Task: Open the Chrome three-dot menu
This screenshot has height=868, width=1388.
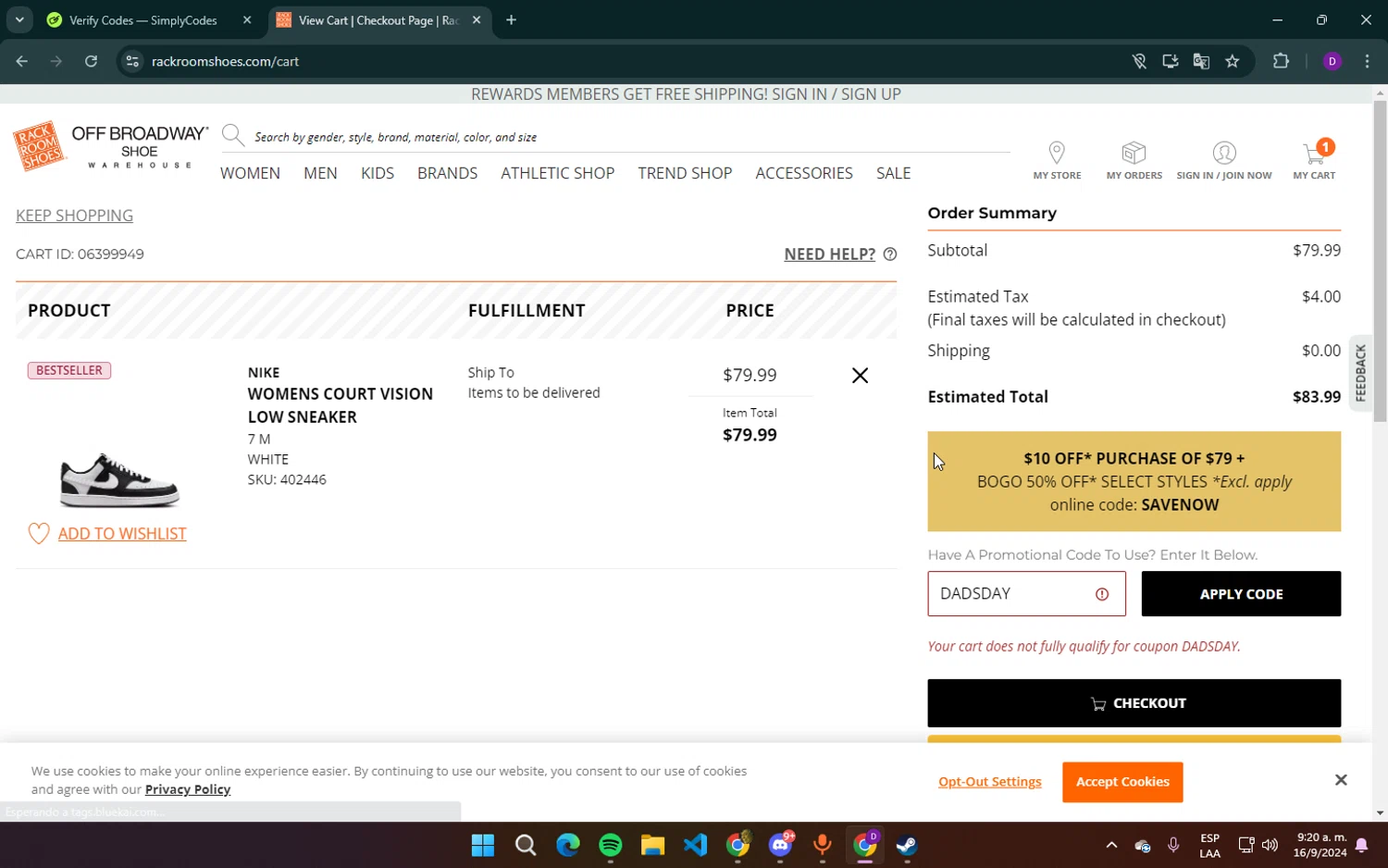Action: [1367, 61]
